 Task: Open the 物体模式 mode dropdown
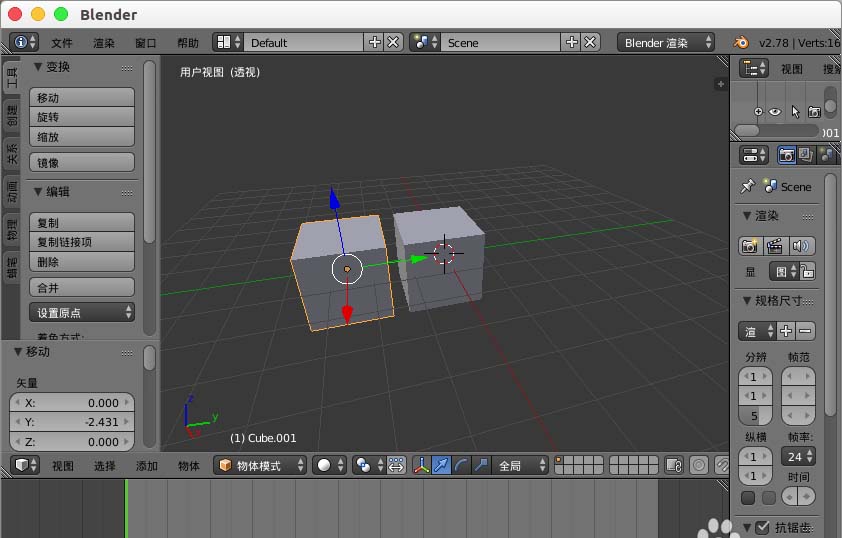(x=260, y=465)
